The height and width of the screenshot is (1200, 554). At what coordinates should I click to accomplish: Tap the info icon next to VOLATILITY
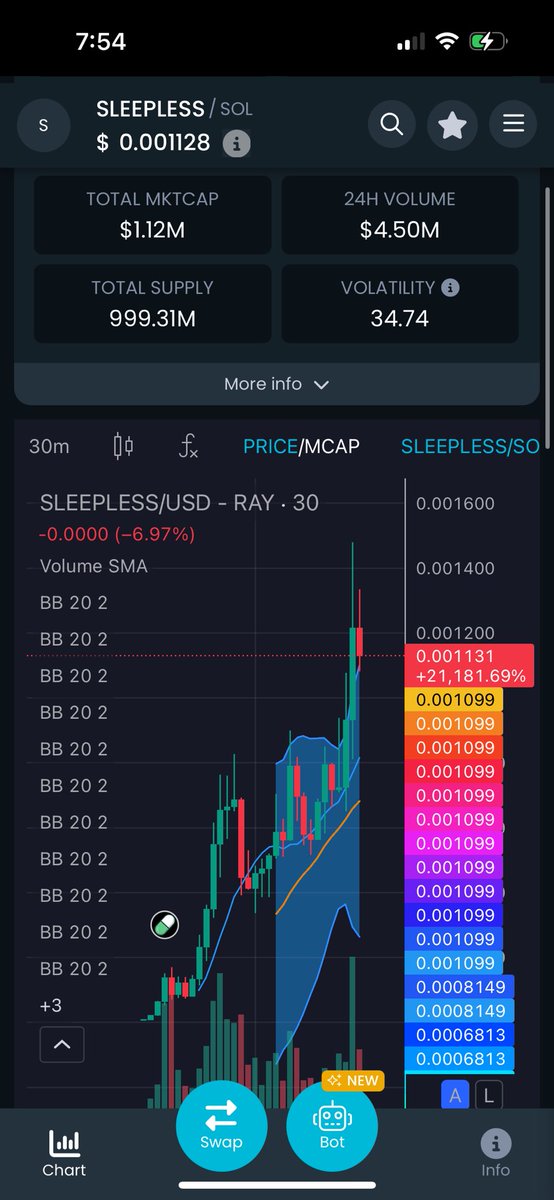450,287
